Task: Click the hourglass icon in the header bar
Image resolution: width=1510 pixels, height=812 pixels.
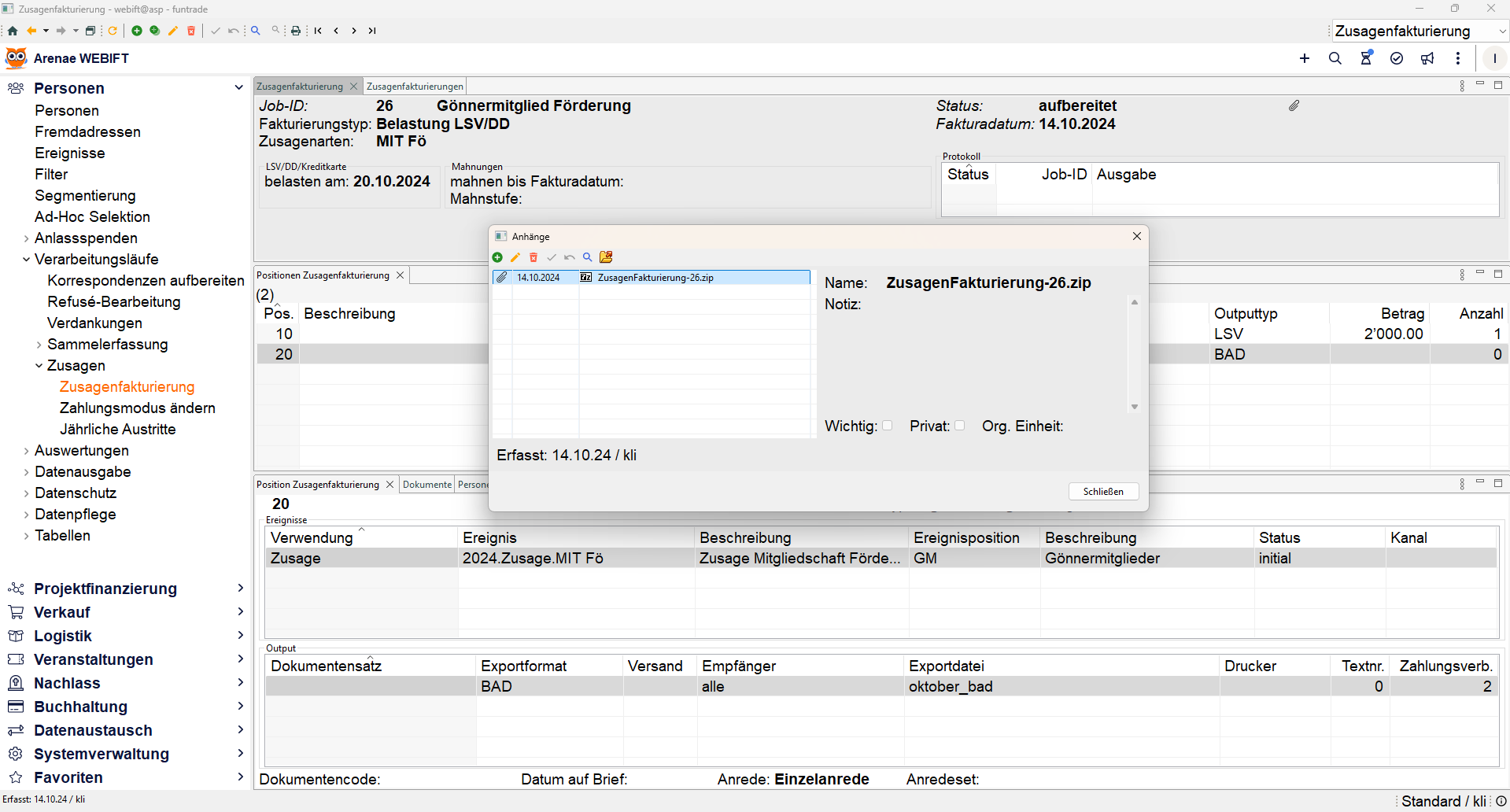Action: pyautogui.click(x=1366, y=58)
